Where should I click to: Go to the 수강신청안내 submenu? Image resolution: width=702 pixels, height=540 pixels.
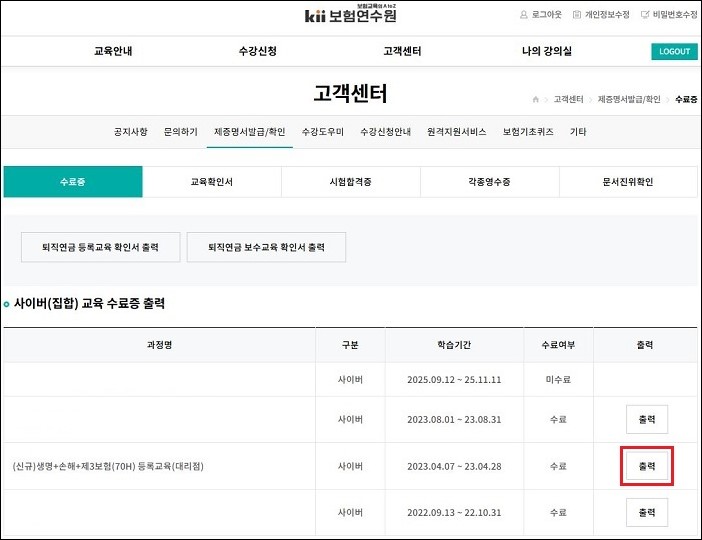pyautogui.click(x=385, y=132)
